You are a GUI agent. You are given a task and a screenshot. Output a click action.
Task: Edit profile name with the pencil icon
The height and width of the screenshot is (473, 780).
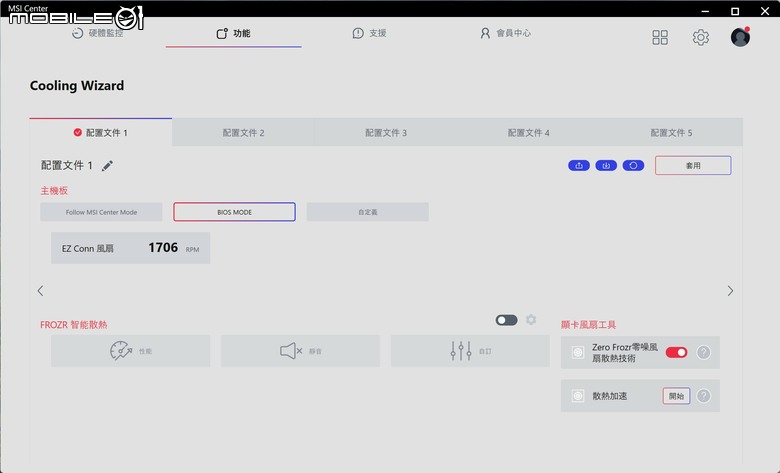click(x=107, y=166)
